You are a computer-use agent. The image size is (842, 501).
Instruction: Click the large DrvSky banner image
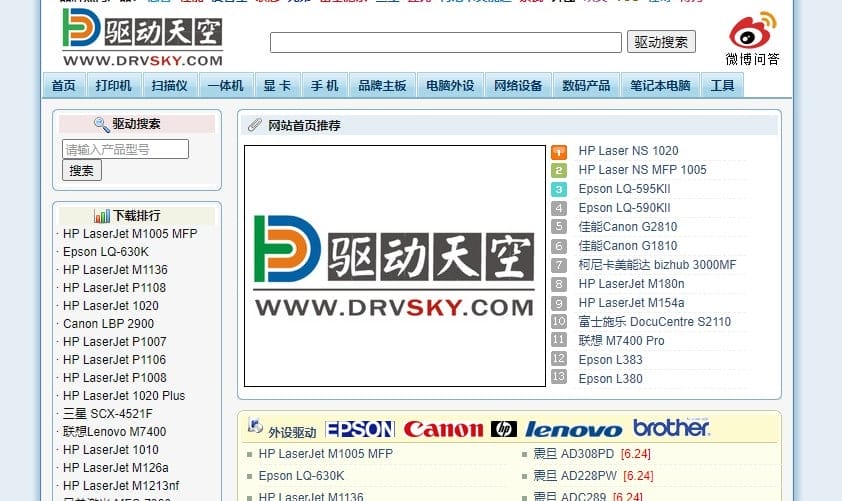tap(395, 266)
